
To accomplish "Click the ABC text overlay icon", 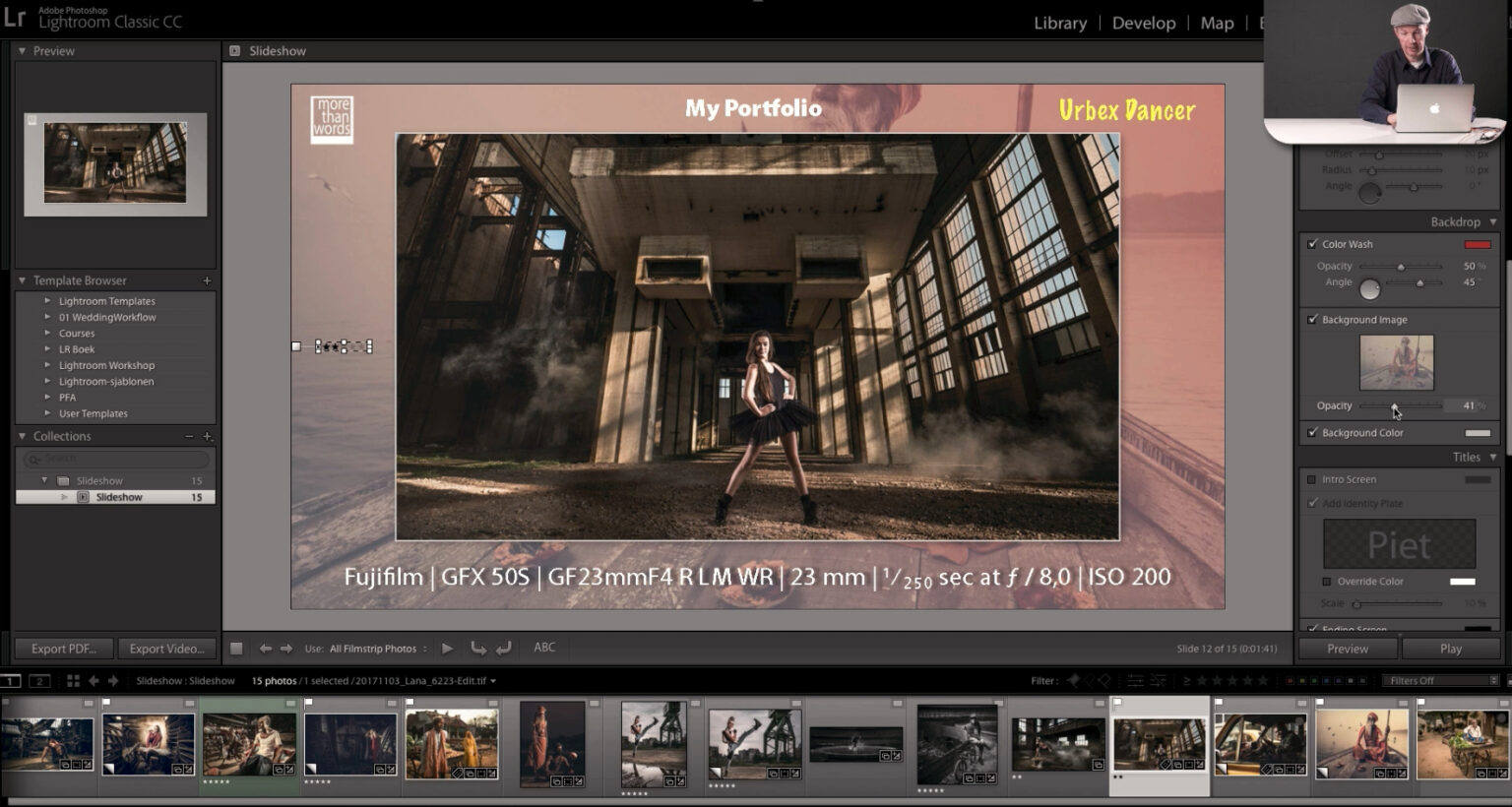I will [x=544, y=648].
